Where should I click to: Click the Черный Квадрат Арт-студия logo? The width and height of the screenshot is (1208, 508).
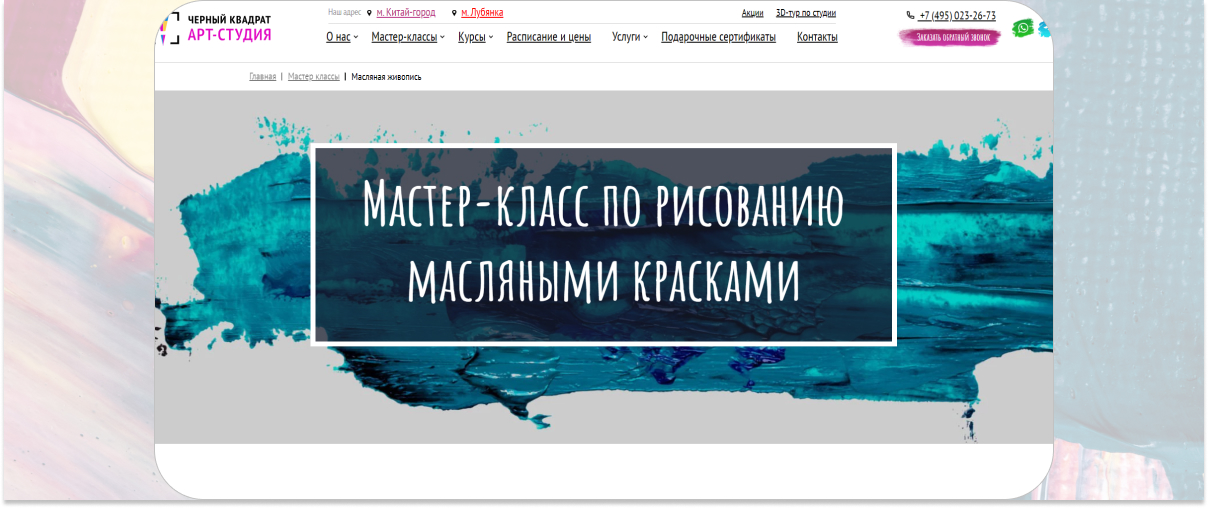coord(215,27)
